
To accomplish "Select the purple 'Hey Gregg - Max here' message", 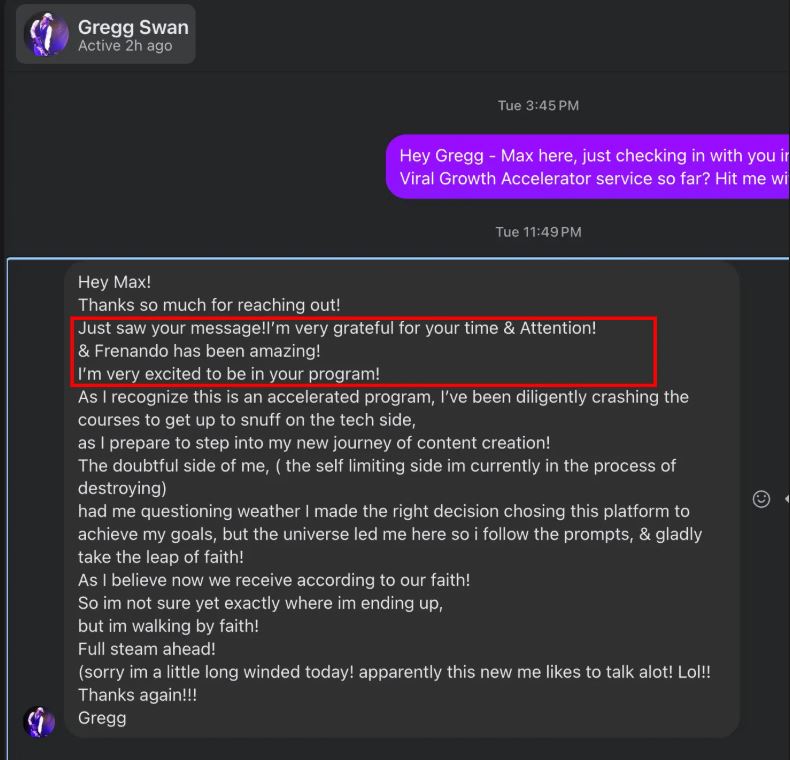I will pos(590,166).
